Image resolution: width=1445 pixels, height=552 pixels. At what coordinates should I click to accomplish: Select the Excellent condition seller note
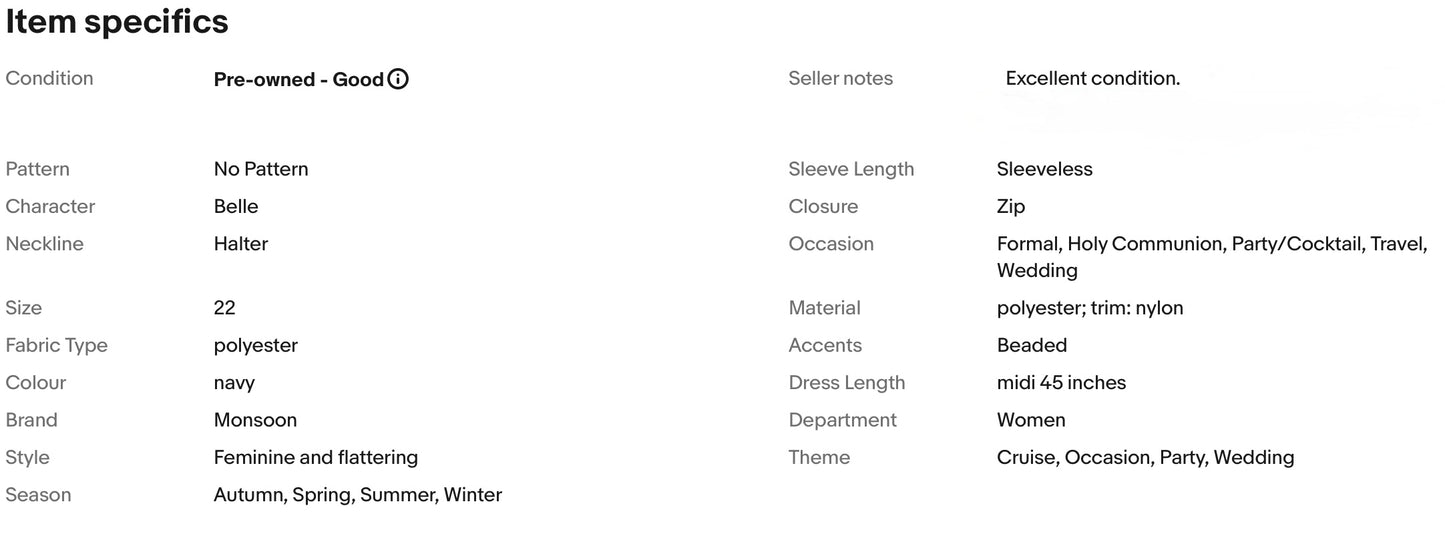point(1092,78)
